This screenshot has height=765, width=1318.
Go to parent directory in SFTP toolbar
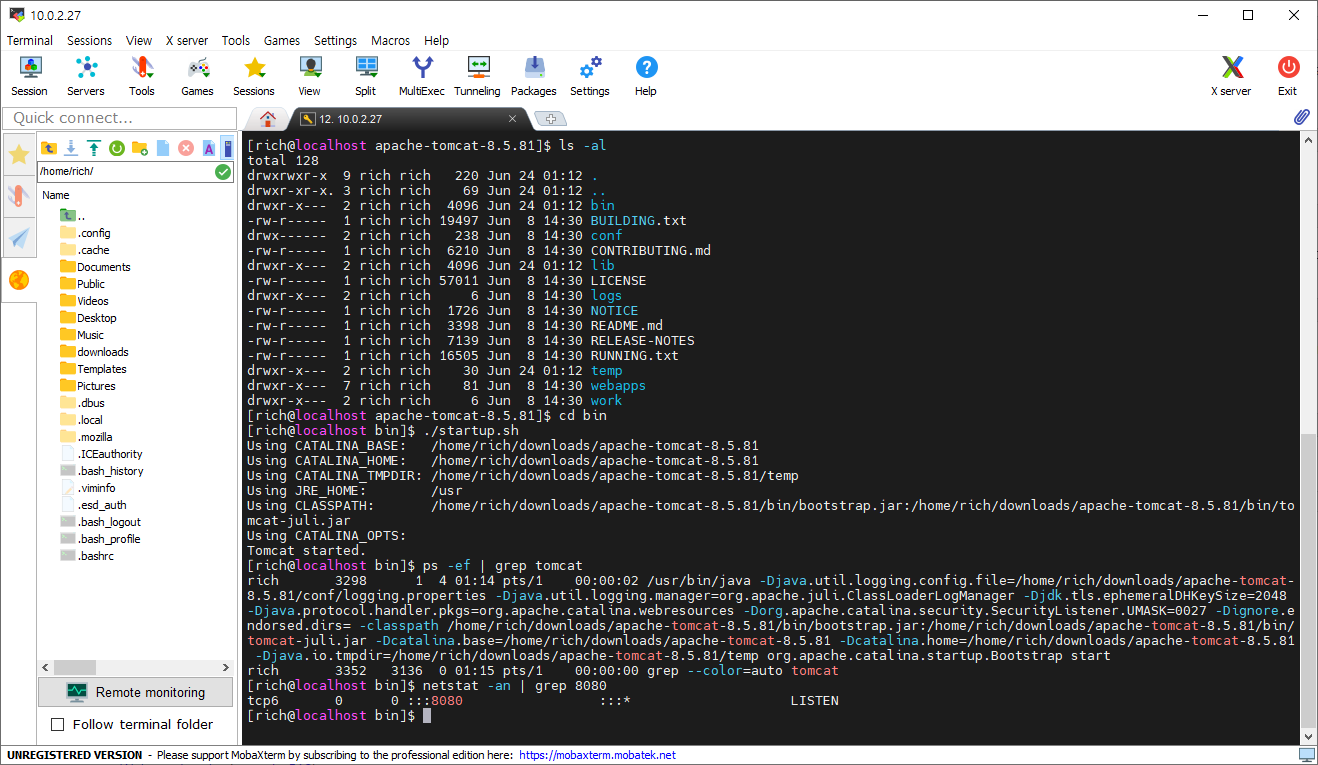(x=48, y=148)
